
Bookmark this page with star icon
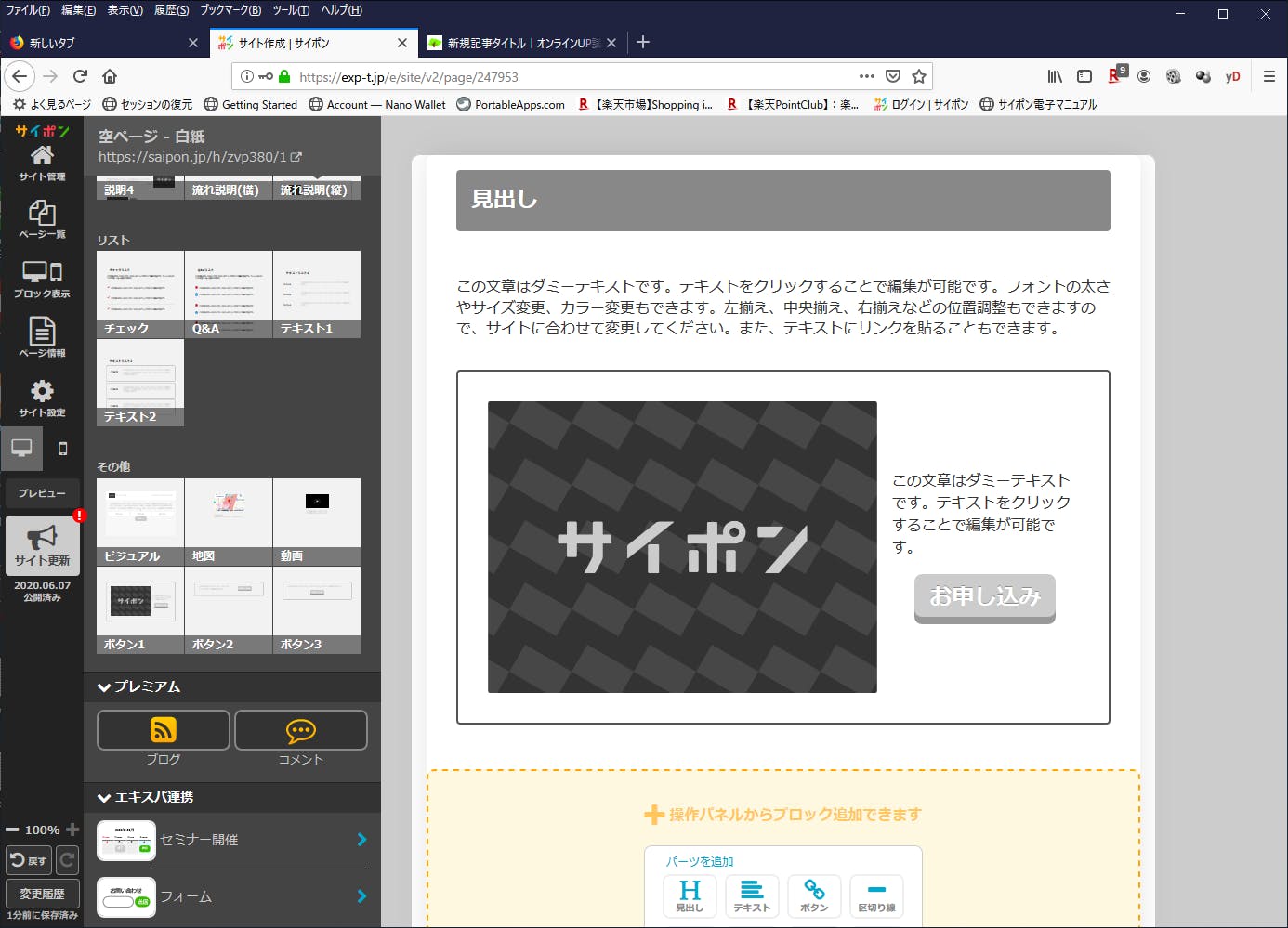tap(919, 76)
